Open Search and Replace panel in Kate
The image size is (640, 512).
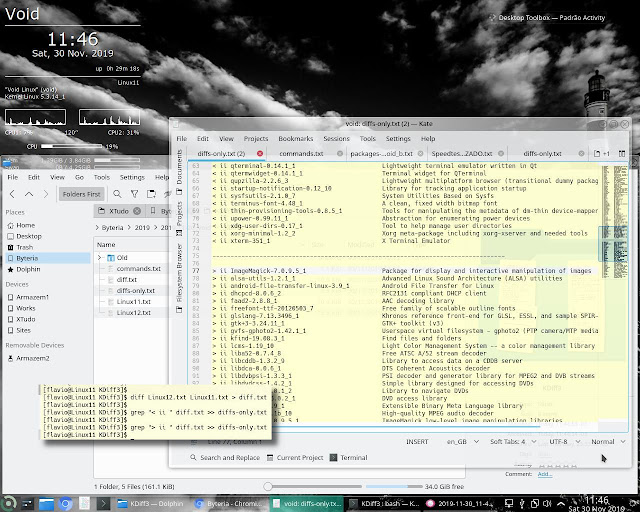(225, 458)
